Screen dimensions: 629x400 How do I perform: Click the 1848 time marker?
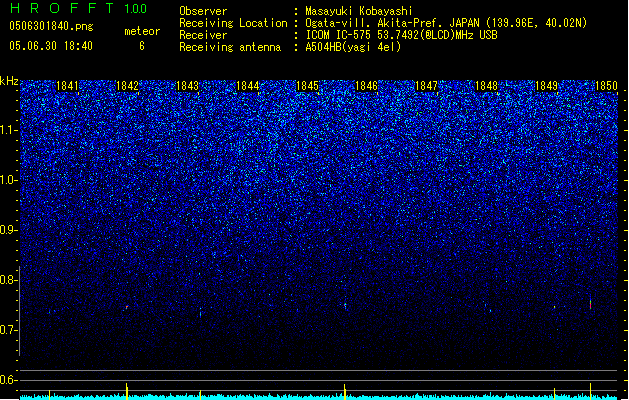click(486, 86)
